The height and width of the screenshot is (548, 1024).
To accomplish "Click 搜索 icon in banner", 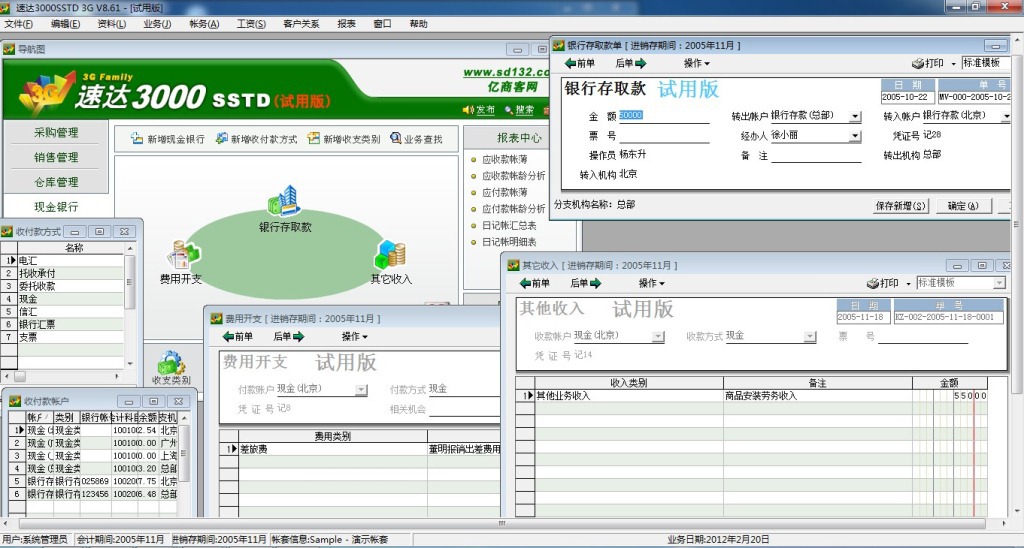I will click(508, 110).
